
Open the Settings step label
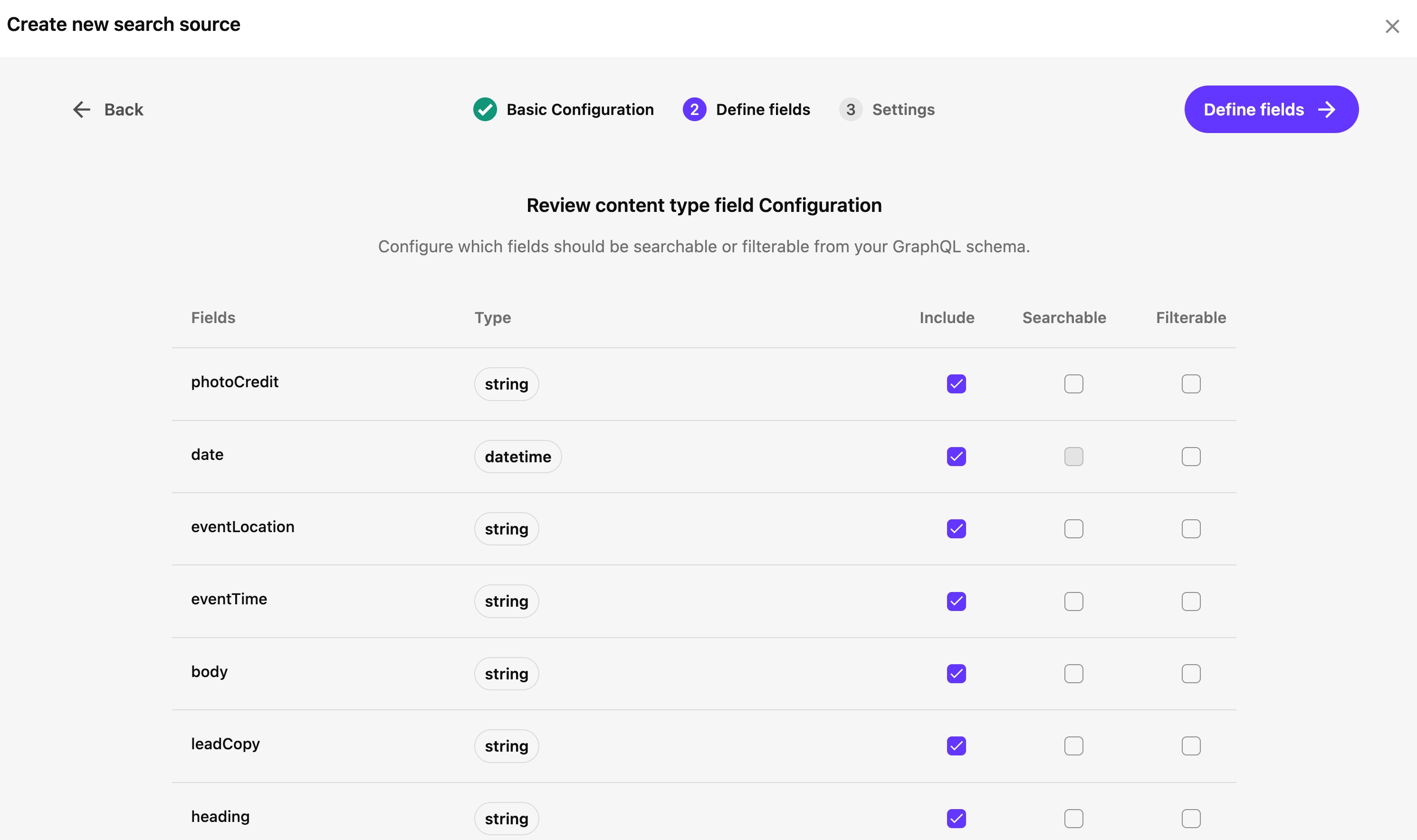coord(903,109)
